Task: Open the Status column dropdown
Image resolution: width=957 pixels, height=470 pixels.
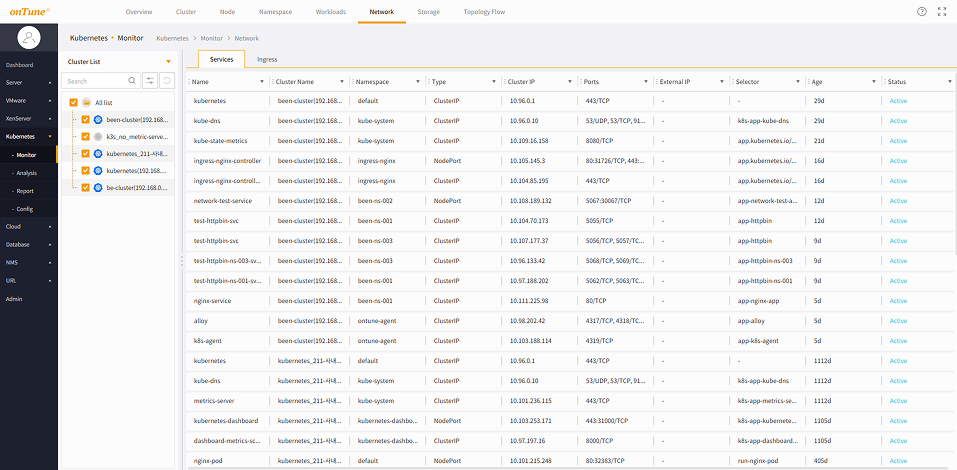Action: coord(950,81)
